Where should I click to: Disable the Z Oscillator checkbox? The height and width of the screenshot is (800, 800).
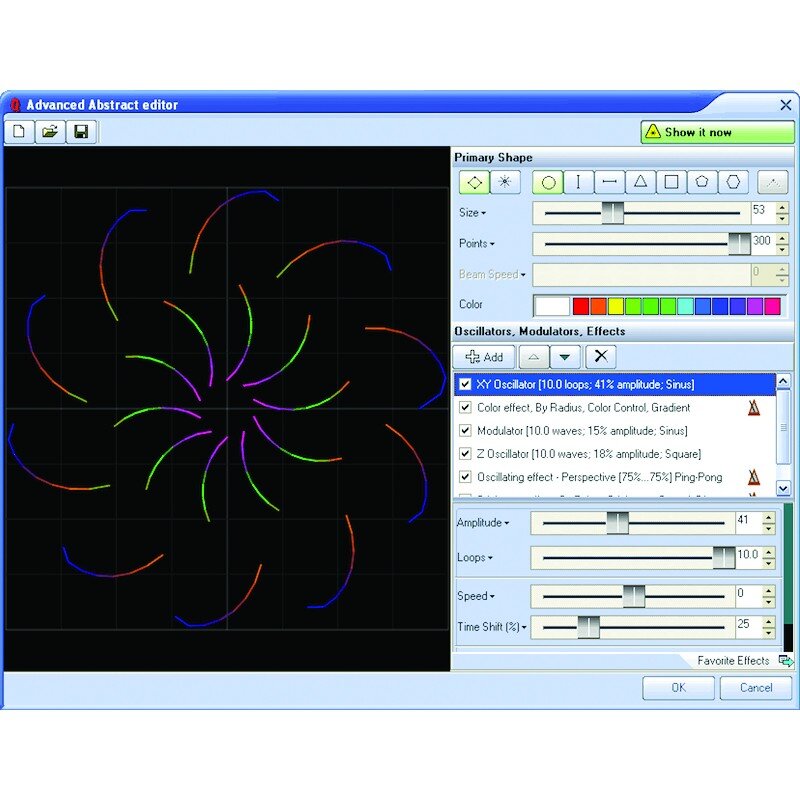click(x=465, y=454)
